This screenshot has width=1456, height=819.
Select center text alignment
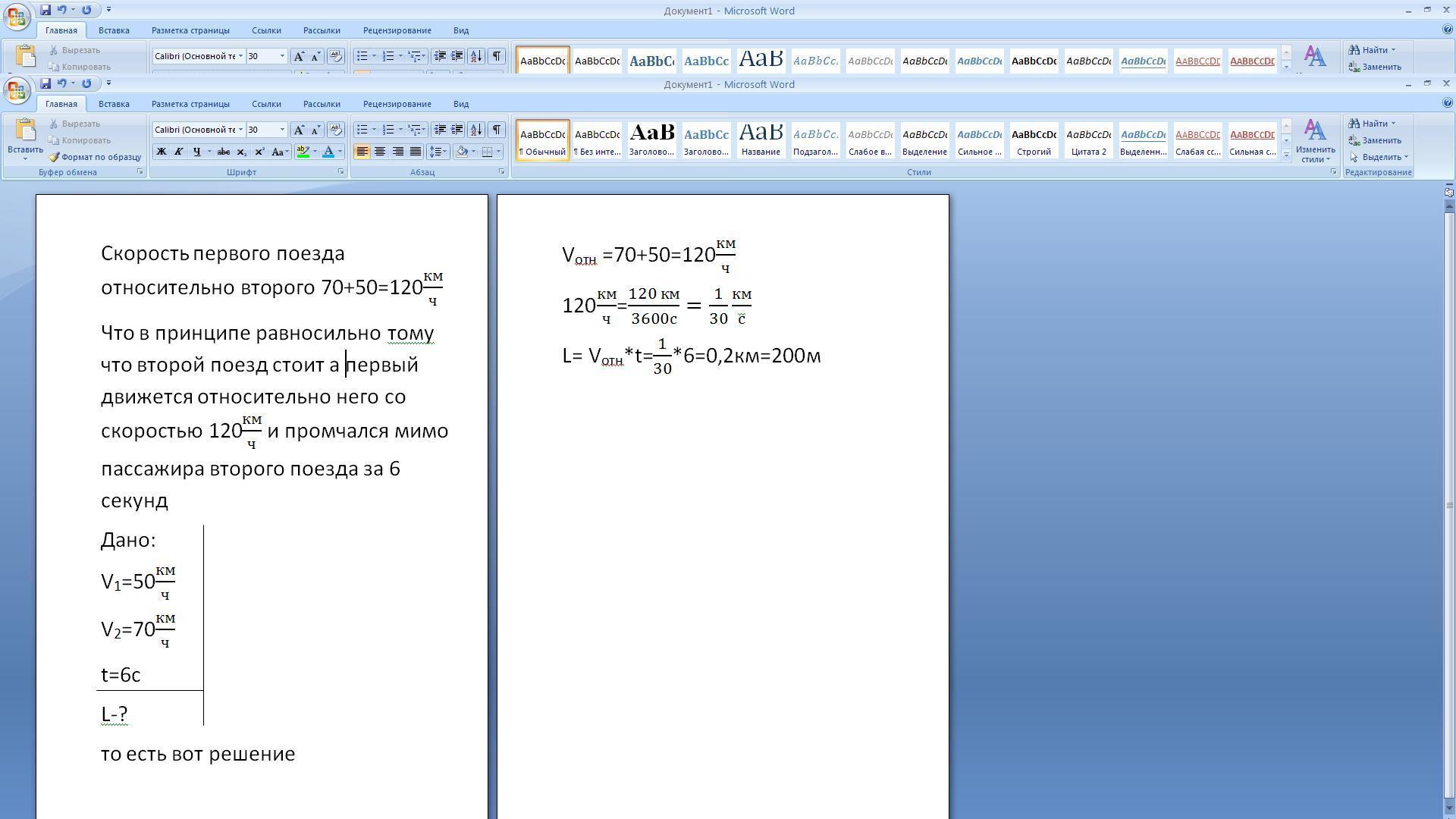(379, 152)
